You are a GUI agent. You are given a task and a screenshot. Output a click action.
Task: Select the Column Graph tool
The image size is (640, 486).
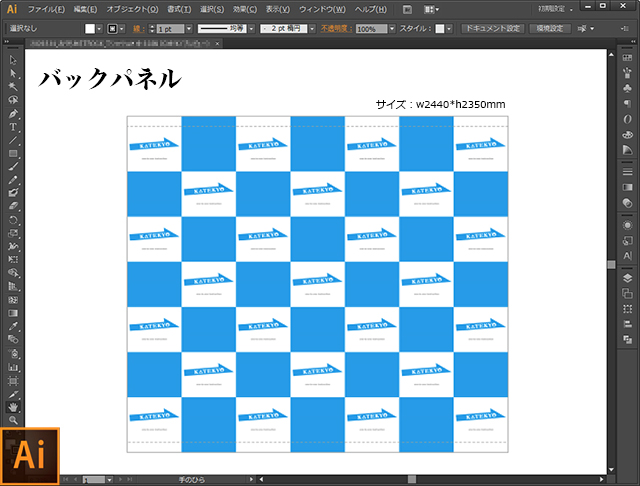13,367
